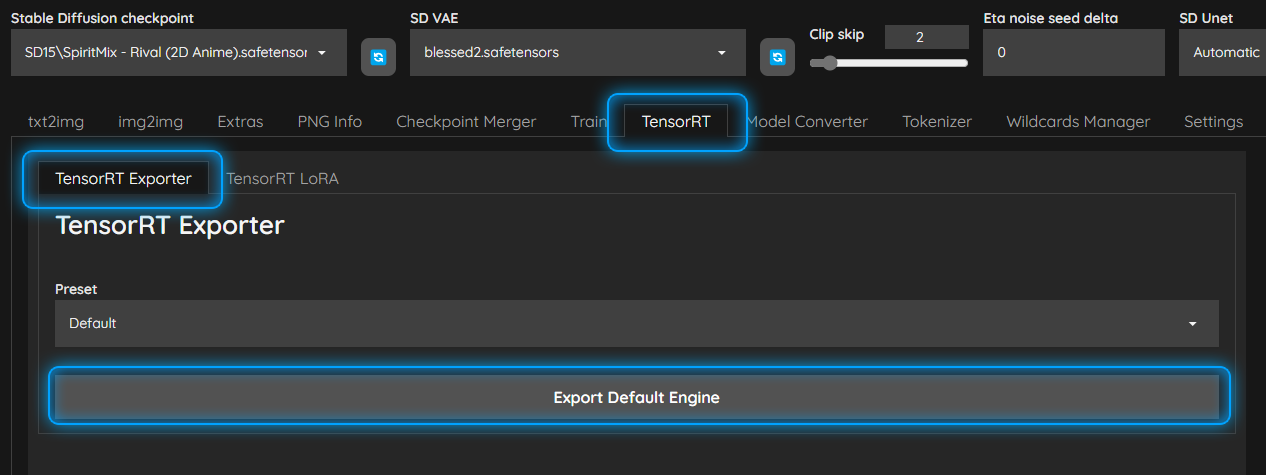Click the Eta noise seed delta field
1266x475 pixels.
pyautogui.click(x=1074, y=53)
